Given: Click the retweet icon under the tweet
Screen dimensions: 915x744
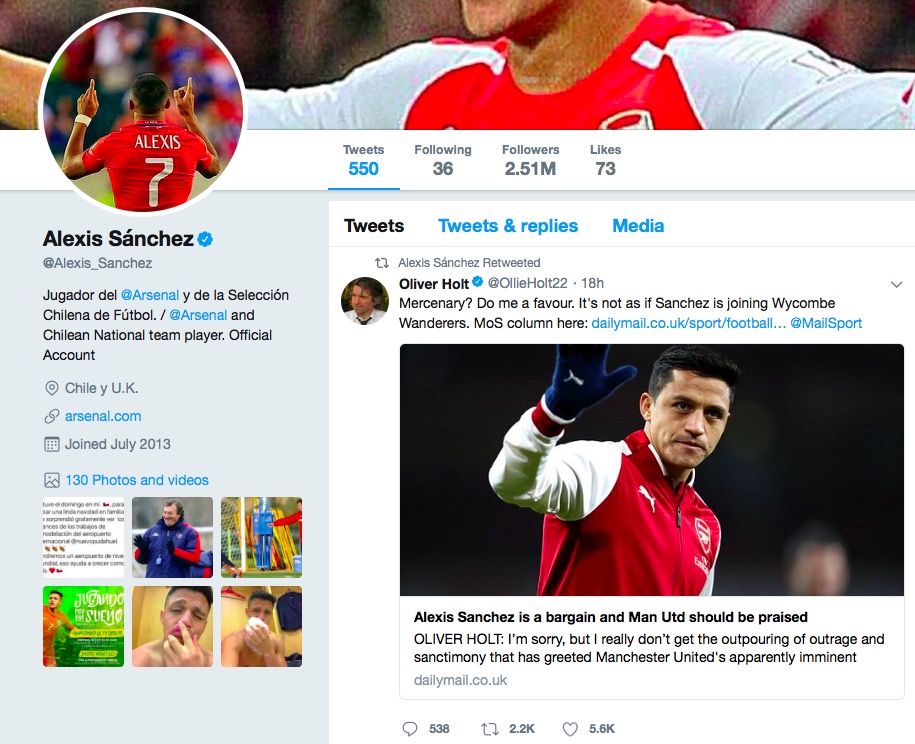Looking at the screenshot, I should 490,729.
